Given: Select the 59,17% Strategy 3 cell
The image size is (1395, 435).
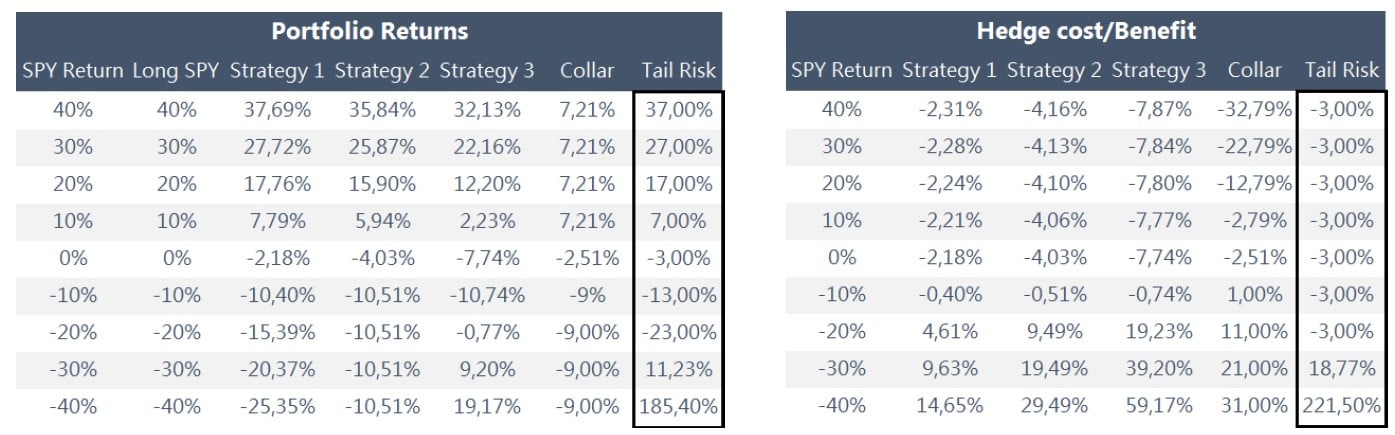Looking at the screenshot, I should pos(1159,407).
